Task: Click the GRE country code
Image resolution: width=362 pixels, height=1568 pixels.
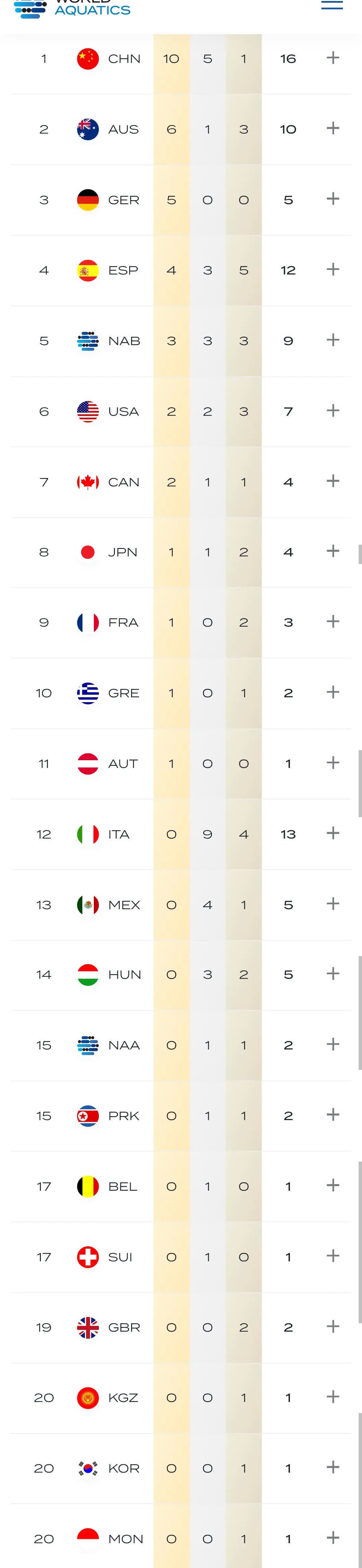Action: [x=124, y=693]
